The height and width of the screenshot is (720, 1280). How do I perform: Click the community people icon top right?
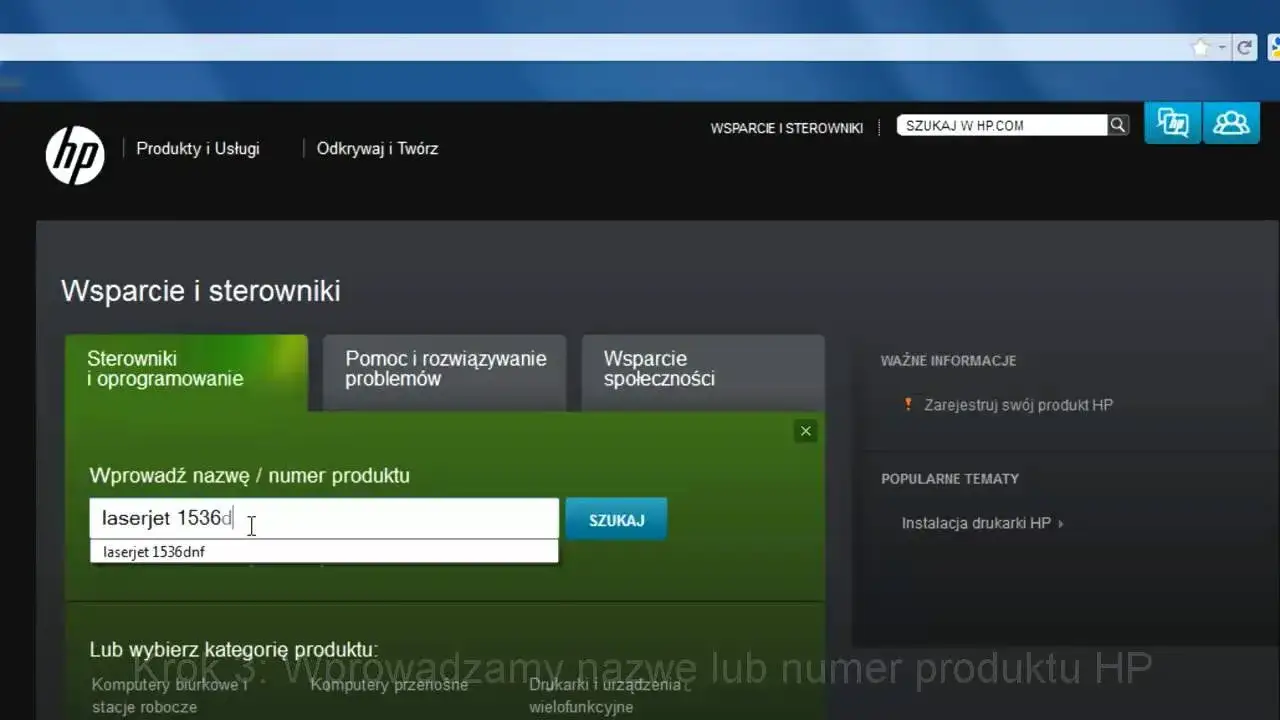tap(1231, 123)
